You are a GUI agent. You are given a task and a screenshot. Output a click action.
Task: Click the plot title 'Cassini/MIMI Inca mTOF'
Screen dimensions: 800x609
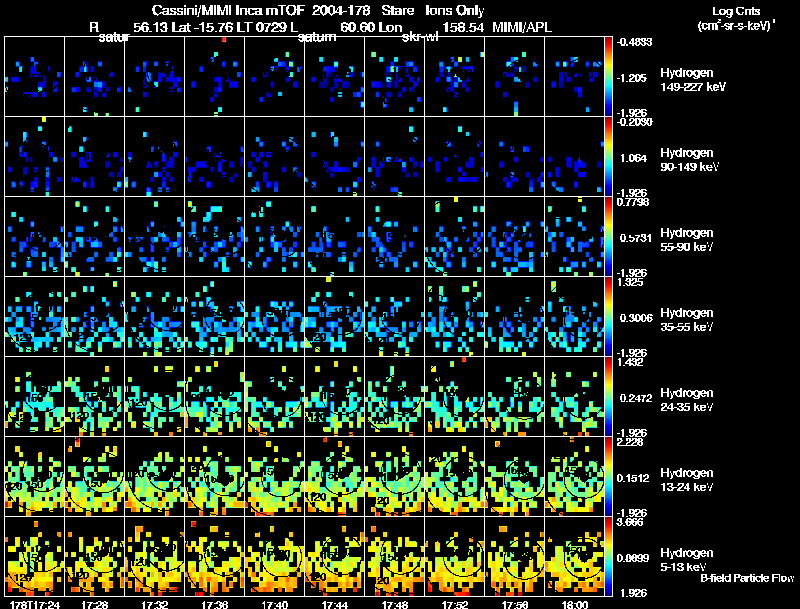(228, 10)
